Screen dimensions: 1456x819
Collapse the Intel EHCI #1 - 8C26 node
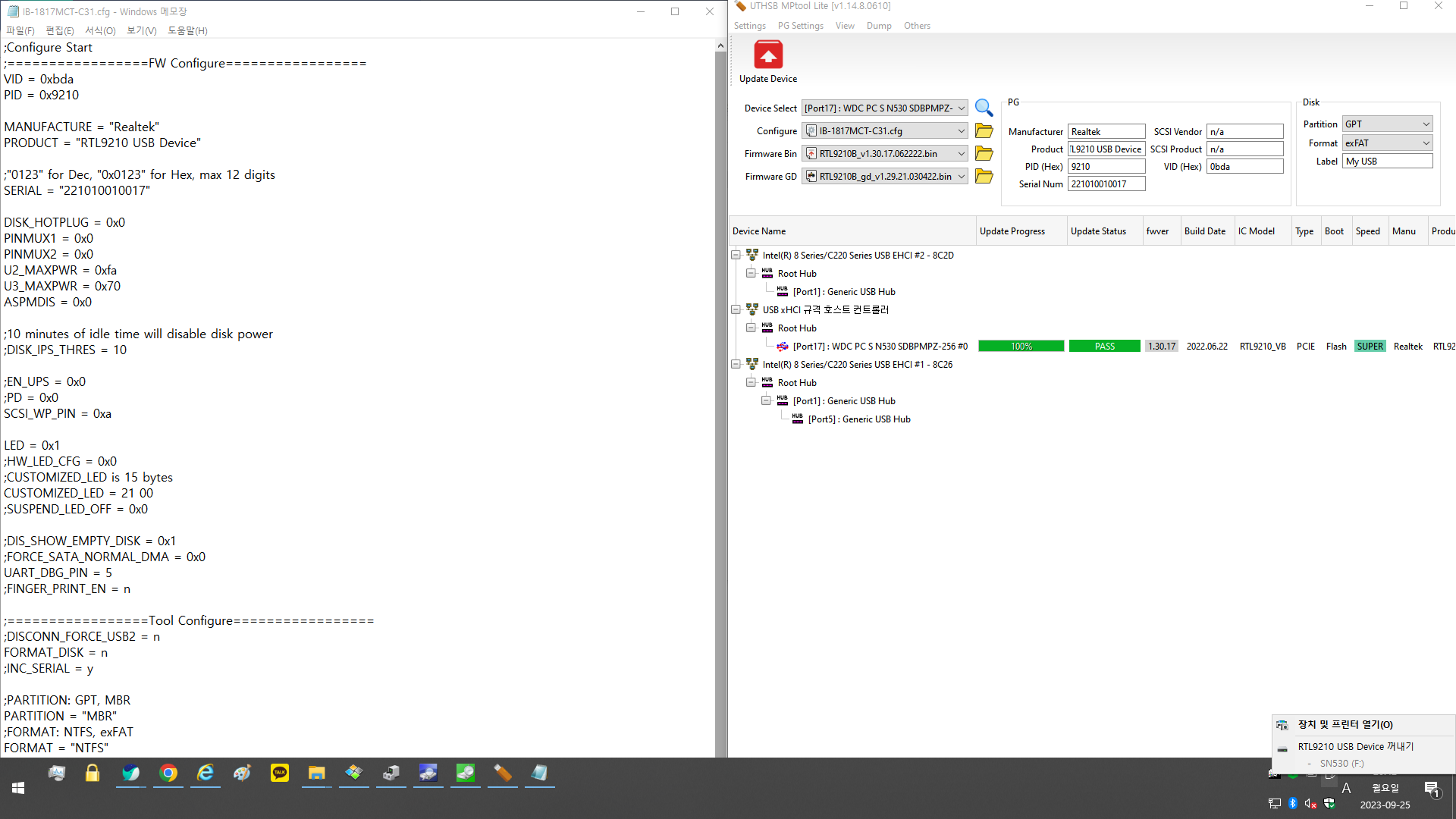[736, 364]
